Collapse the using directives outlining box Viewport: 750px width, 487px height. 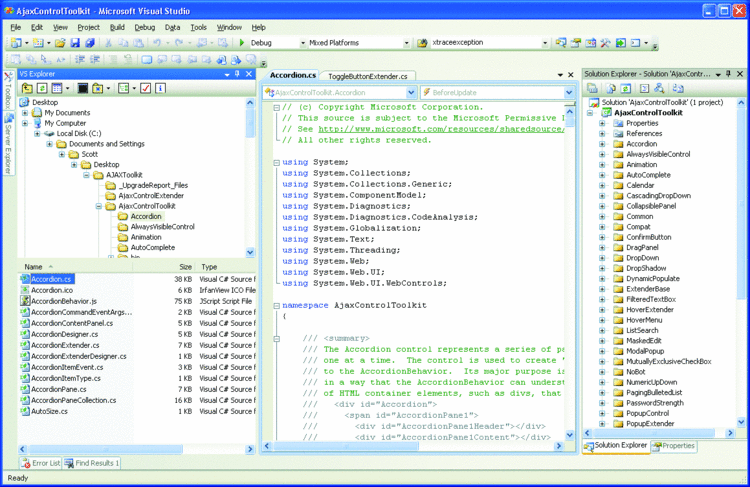[x=276, y=163]
